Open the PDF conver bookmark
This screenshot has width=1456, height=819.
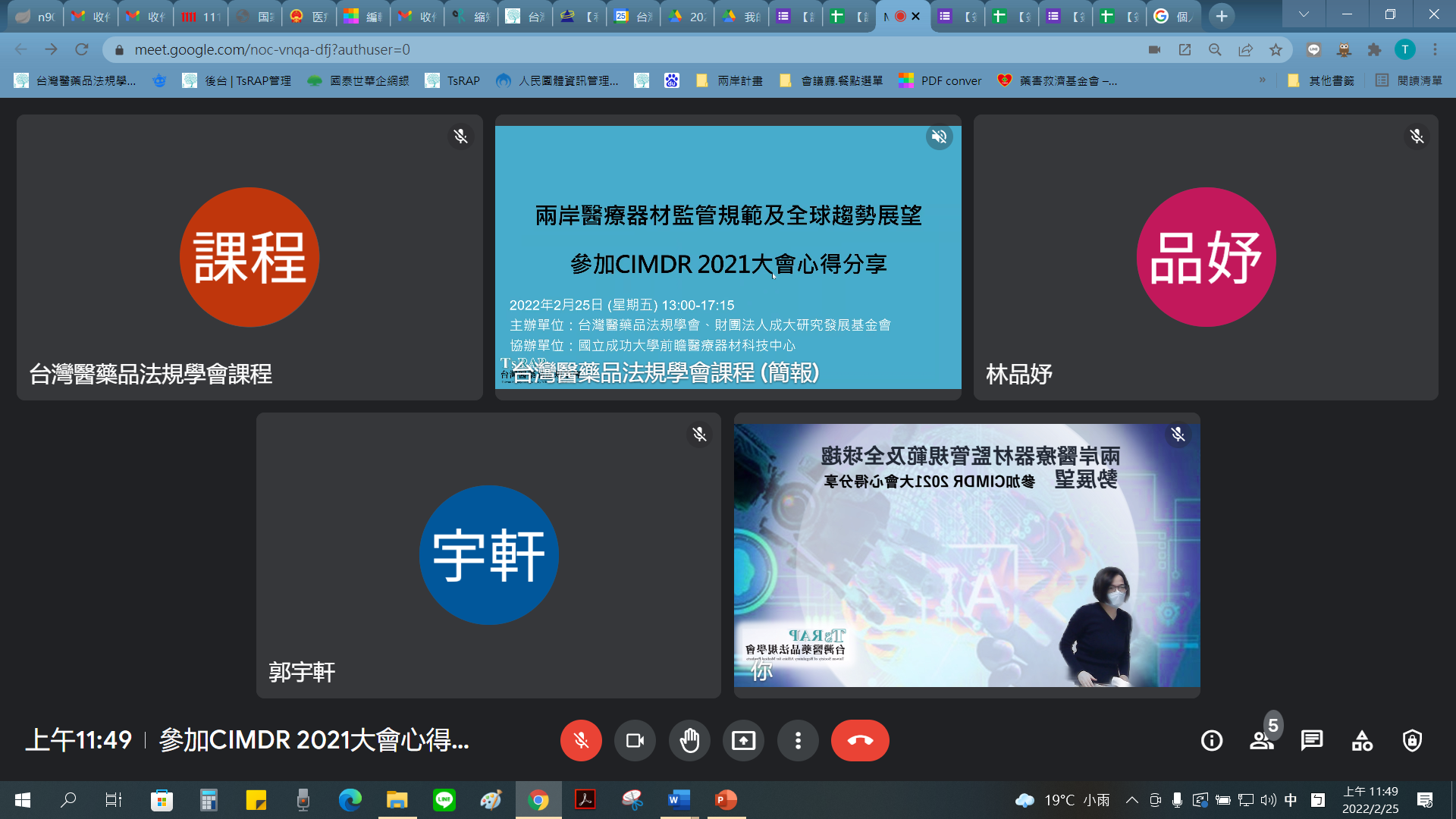click(940, 80)
